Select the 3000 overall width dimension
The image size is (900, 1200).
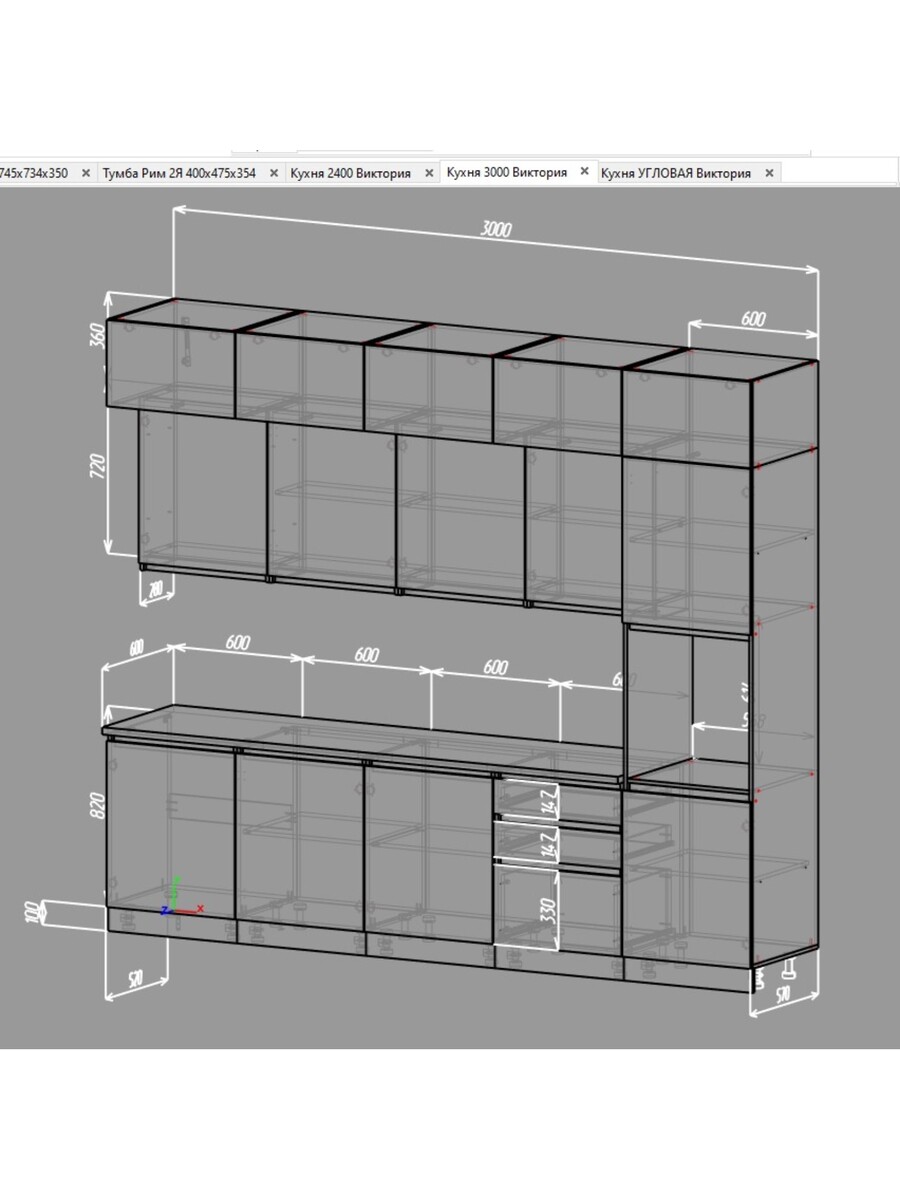[x=495, y=229]
